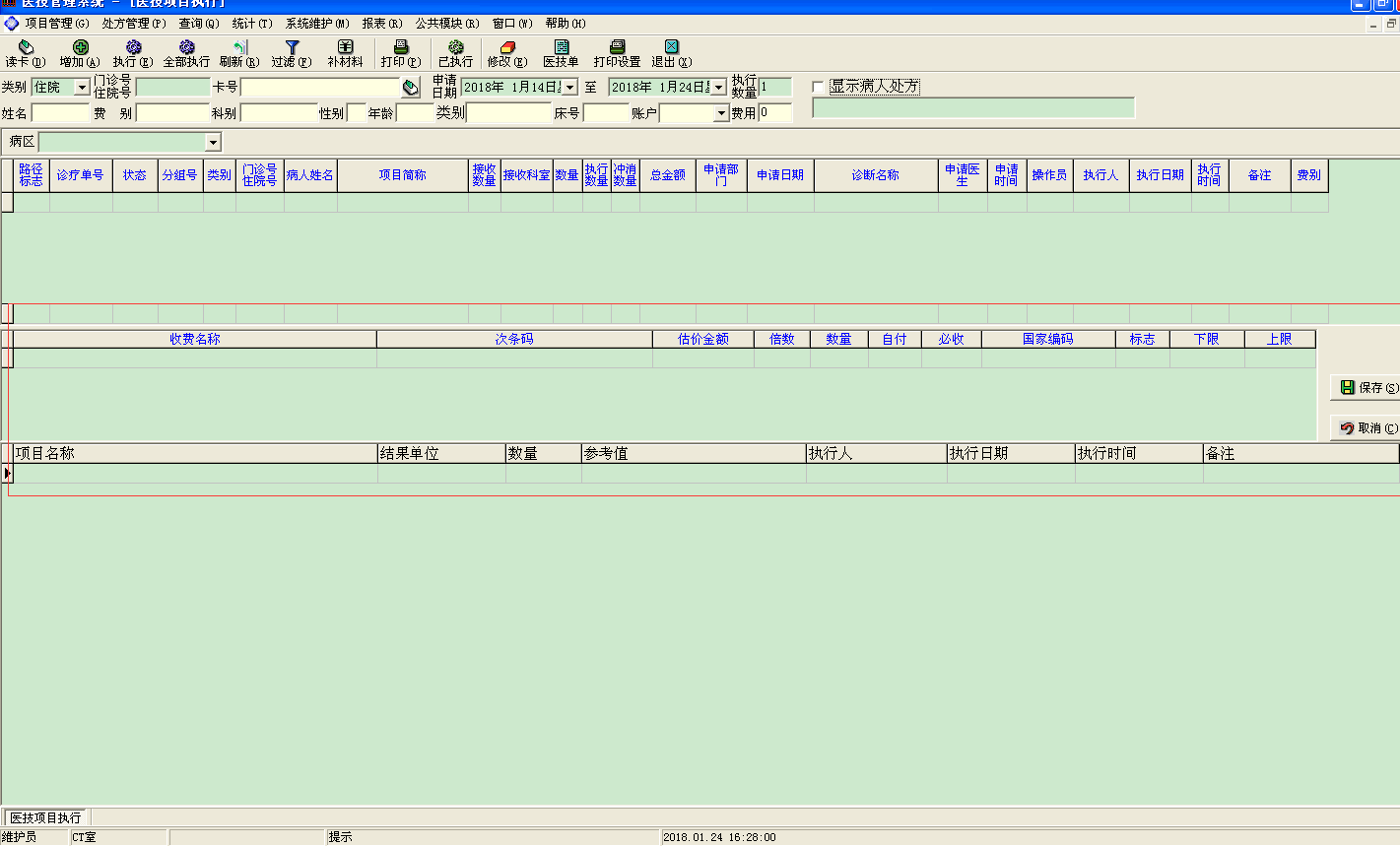The image size is (1400, 846).
Task: Open the 系统维护 menu
Action: coord(316,23)
